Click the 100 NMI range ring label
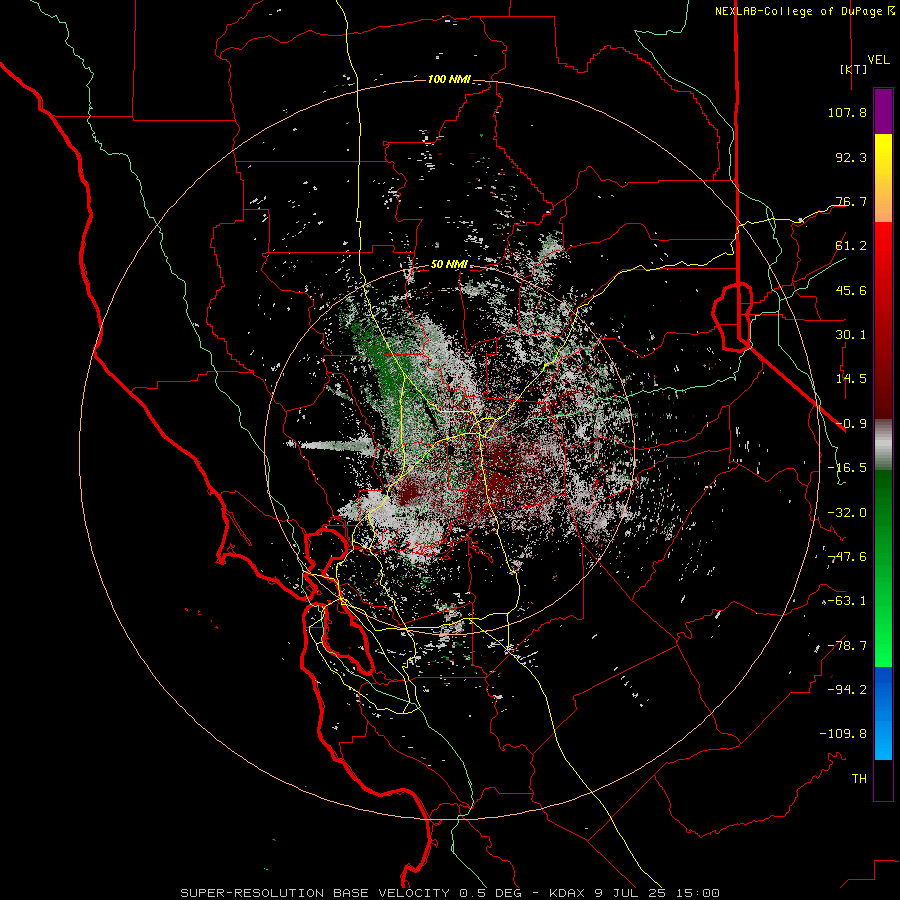The width and height of the screenshot is (900, 900). 449,79
